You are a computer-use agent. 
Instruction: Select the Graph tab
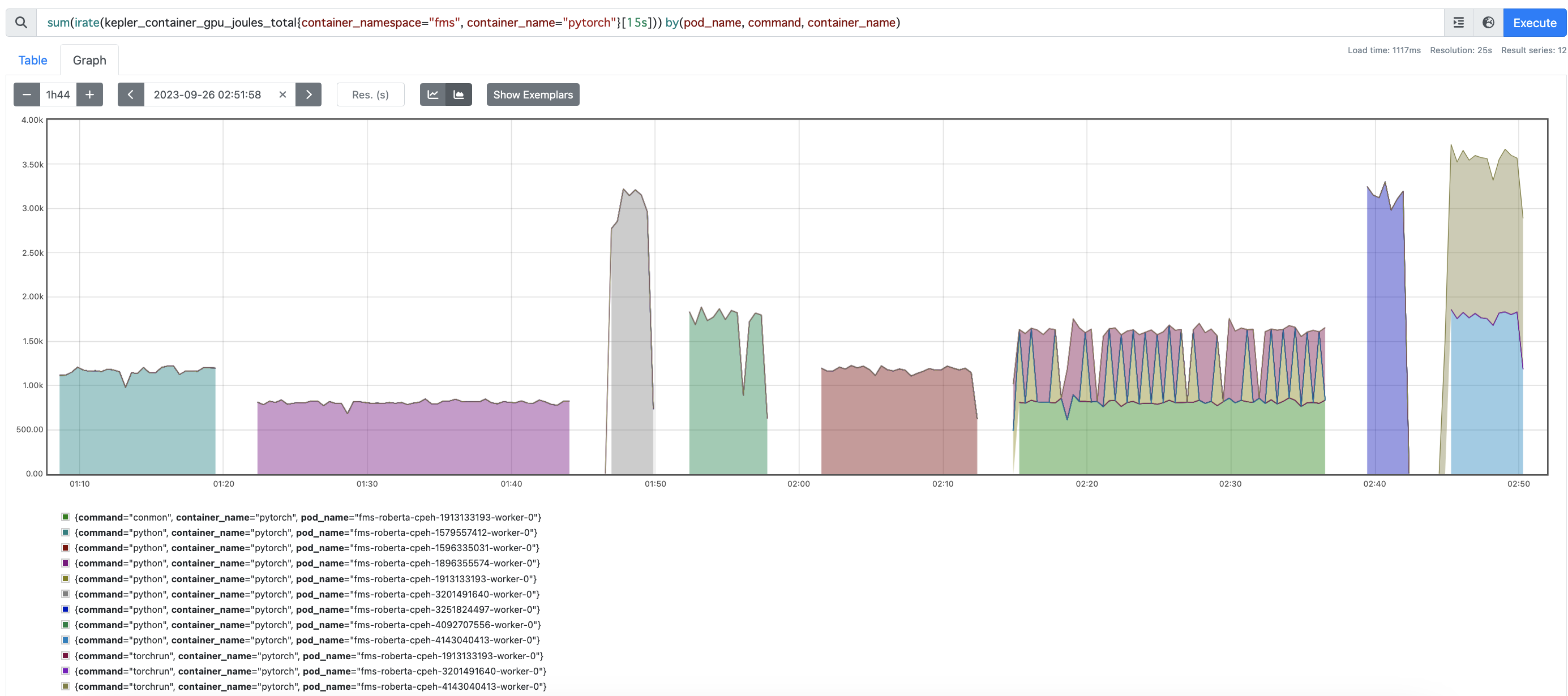point(89,60)
